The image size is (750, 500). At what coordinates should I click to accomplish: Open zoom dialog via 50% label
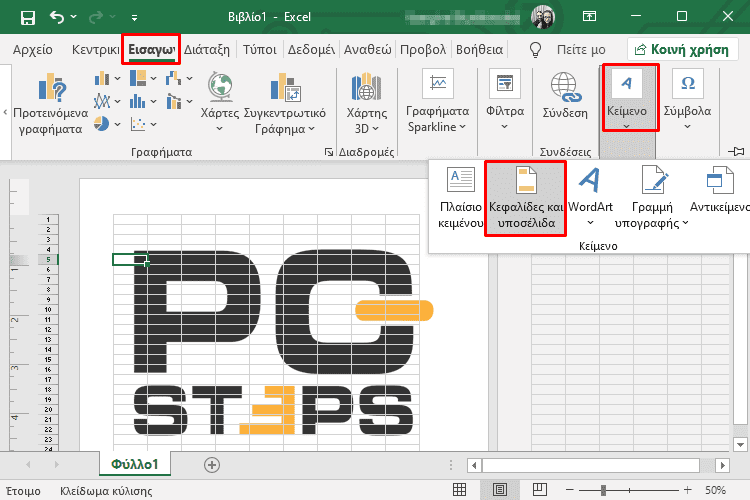[x=716, y=490]
